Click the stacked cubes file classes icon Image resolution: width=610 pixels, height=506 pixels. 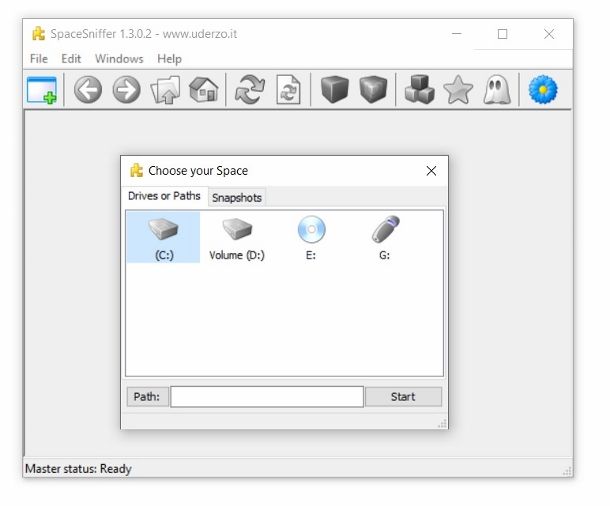[419, 90]
